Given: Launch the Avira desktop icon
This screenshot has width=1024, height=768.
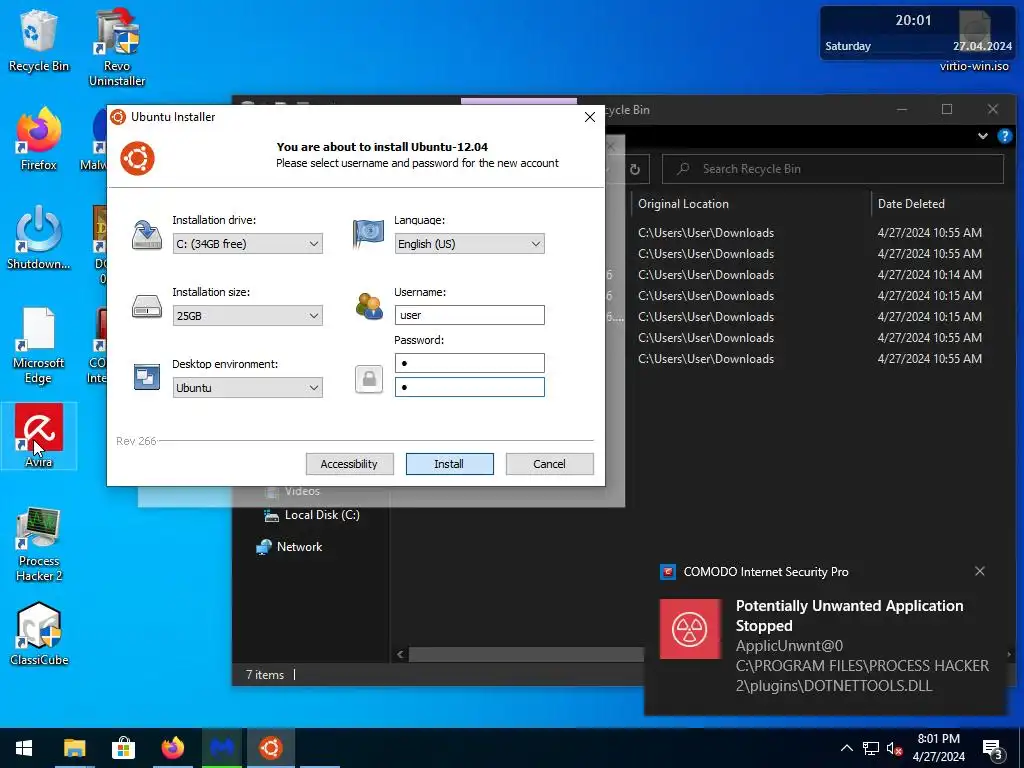Looking at the screenshot, I should coord(39,436).
